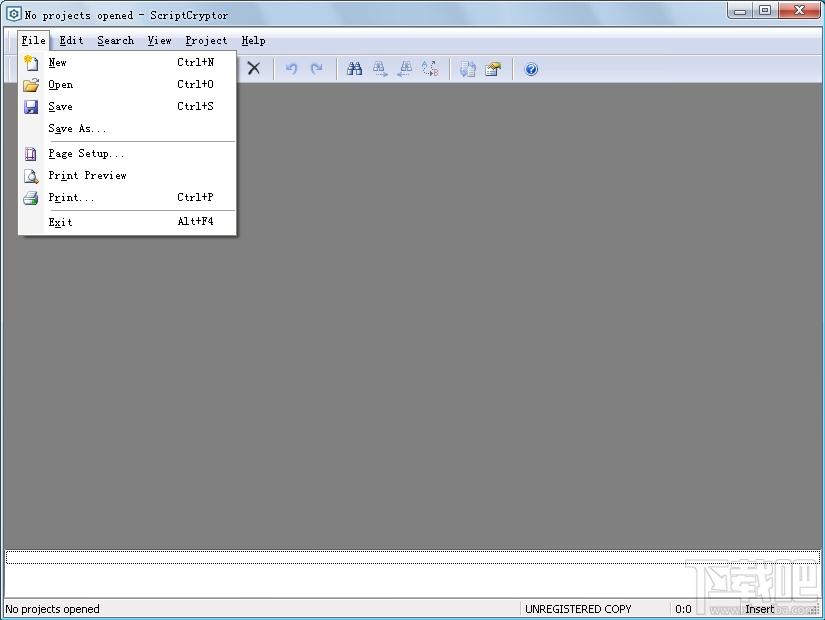Click the encrypt scripts documents icon
The height and width of the screenshot is (620, 825).
tap(468, 69)
